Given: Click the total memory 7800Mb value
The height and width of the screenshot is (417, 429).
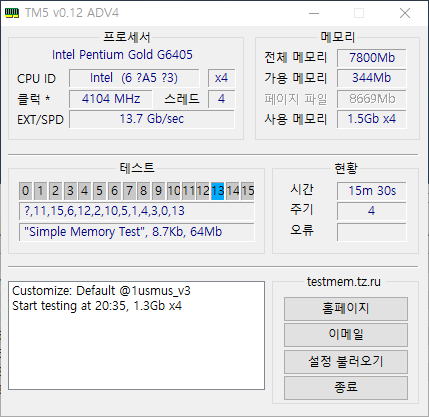Looking at the screenshot, I should (372, 58).
